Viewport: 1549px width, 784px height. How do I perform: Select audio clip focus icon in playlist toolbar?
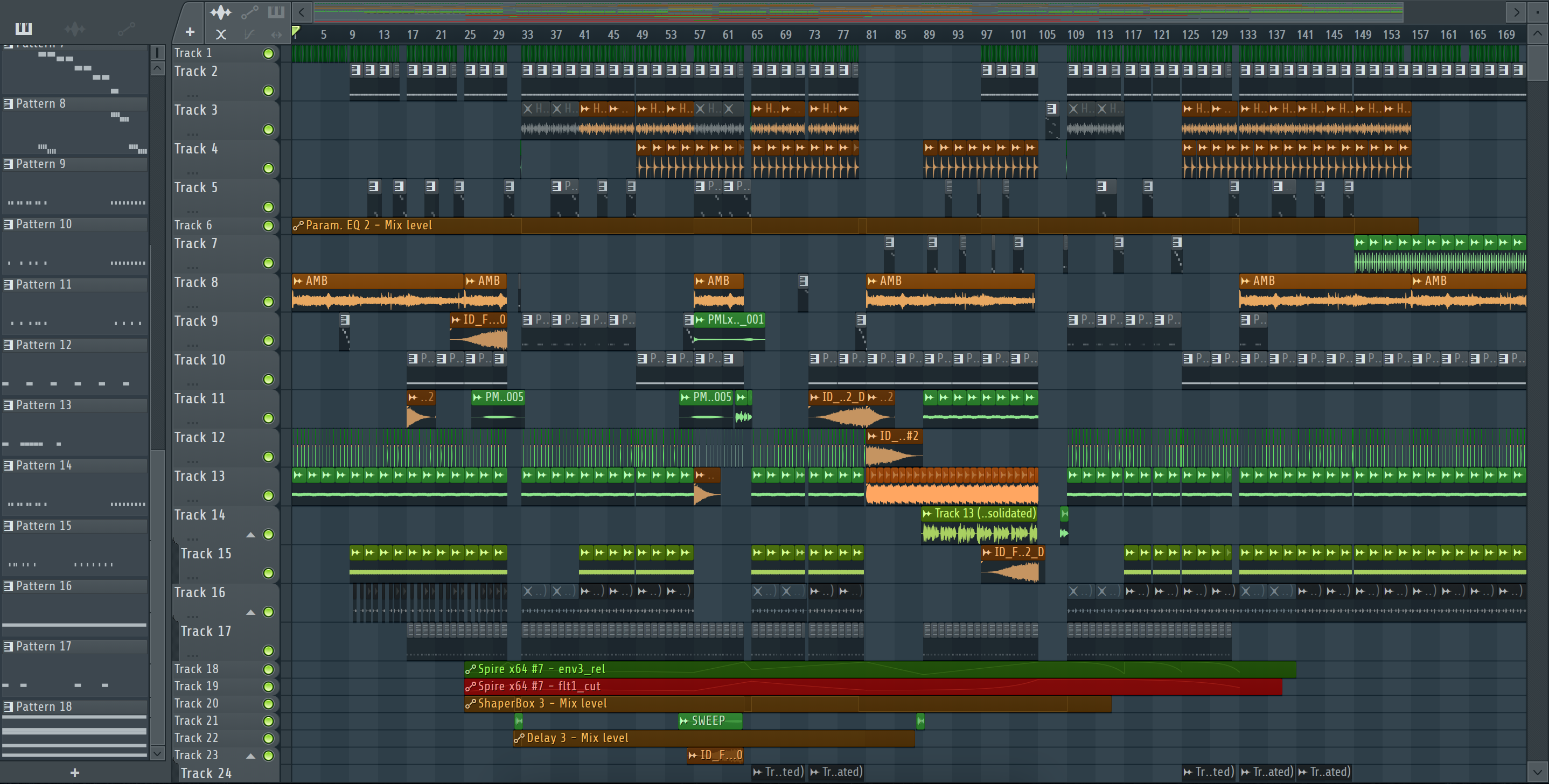[221, 12]
